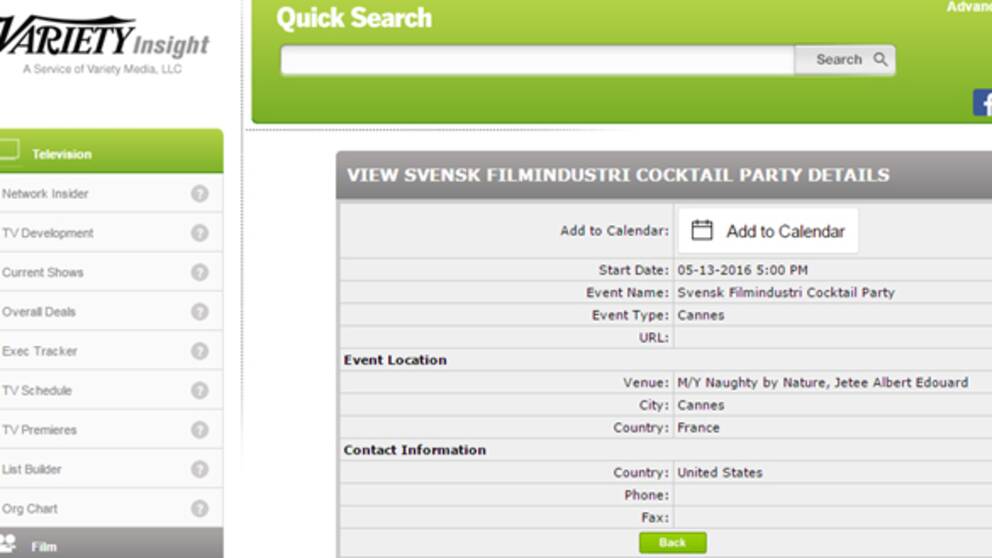Screen dimensions: 992x558
Task: Click the green Back button
Action: click(673, 543)
